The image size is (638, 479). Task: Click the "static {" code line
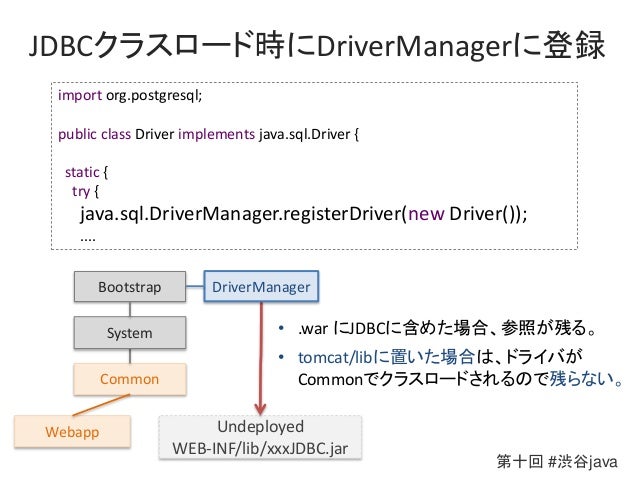pos(86,172)
